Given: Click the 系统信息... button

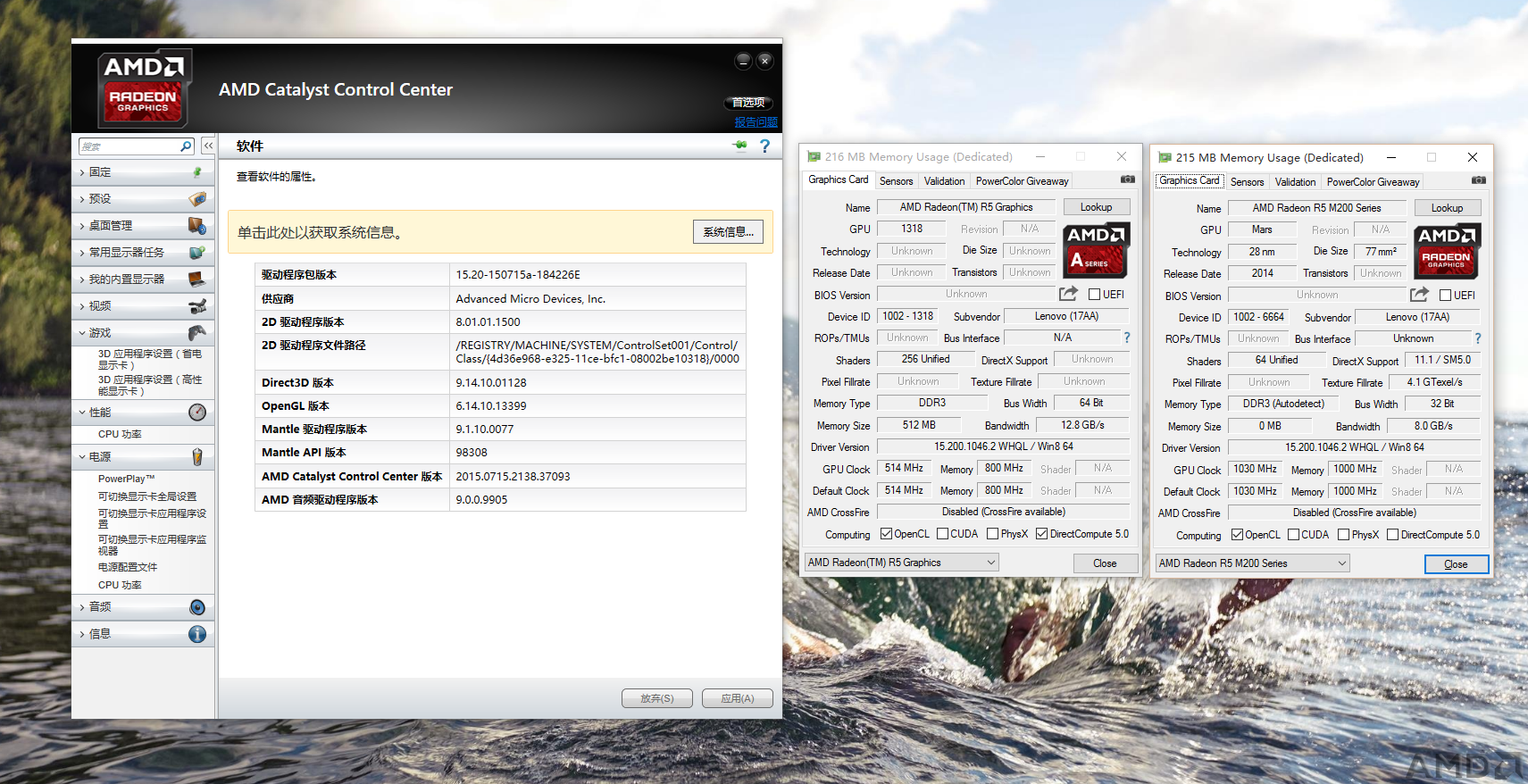Looking at the screenshot, I should pyautogui.click(x=728, y=231).
